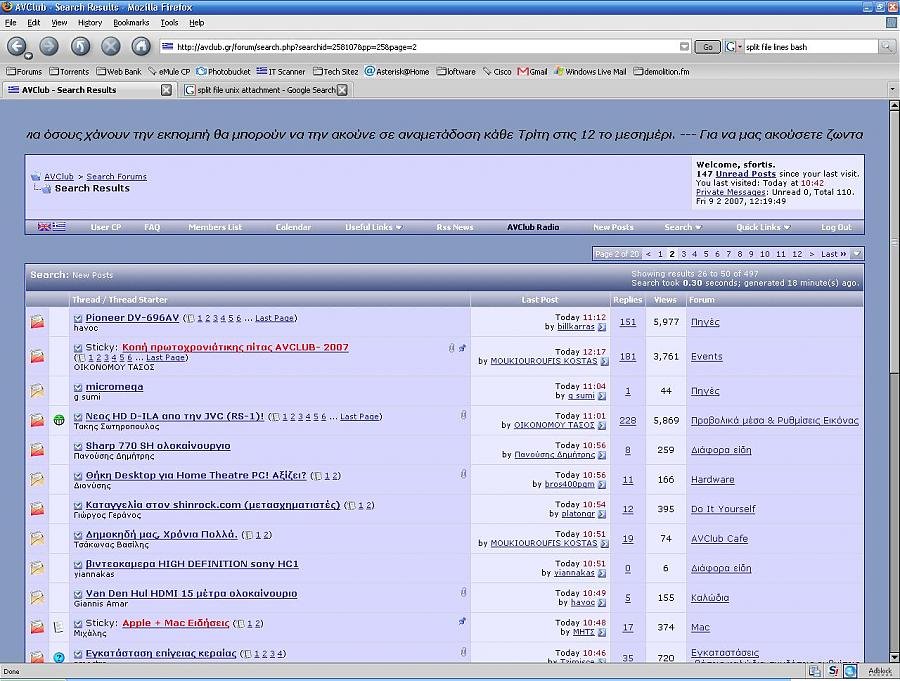Click the Adblock status bar item
The width and height of the screenshot is (900, 681).
879,671
